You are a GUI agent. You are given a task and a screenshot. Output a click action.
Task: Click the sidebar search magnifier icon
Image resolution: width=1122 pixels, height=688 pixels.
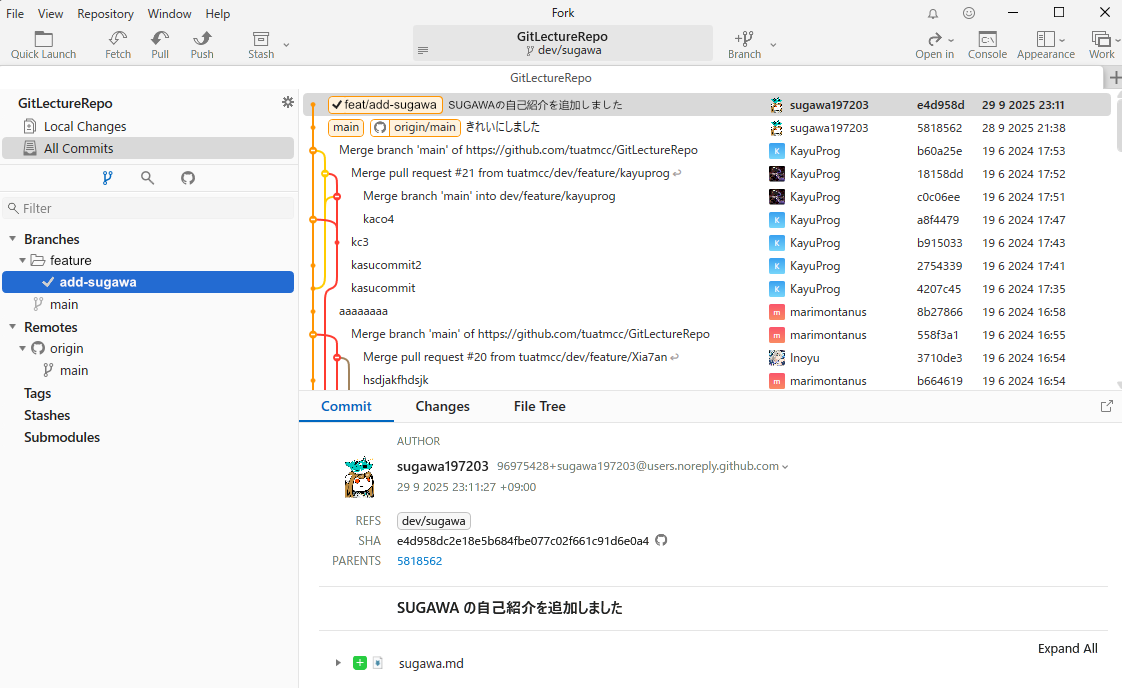pos(148,178)
